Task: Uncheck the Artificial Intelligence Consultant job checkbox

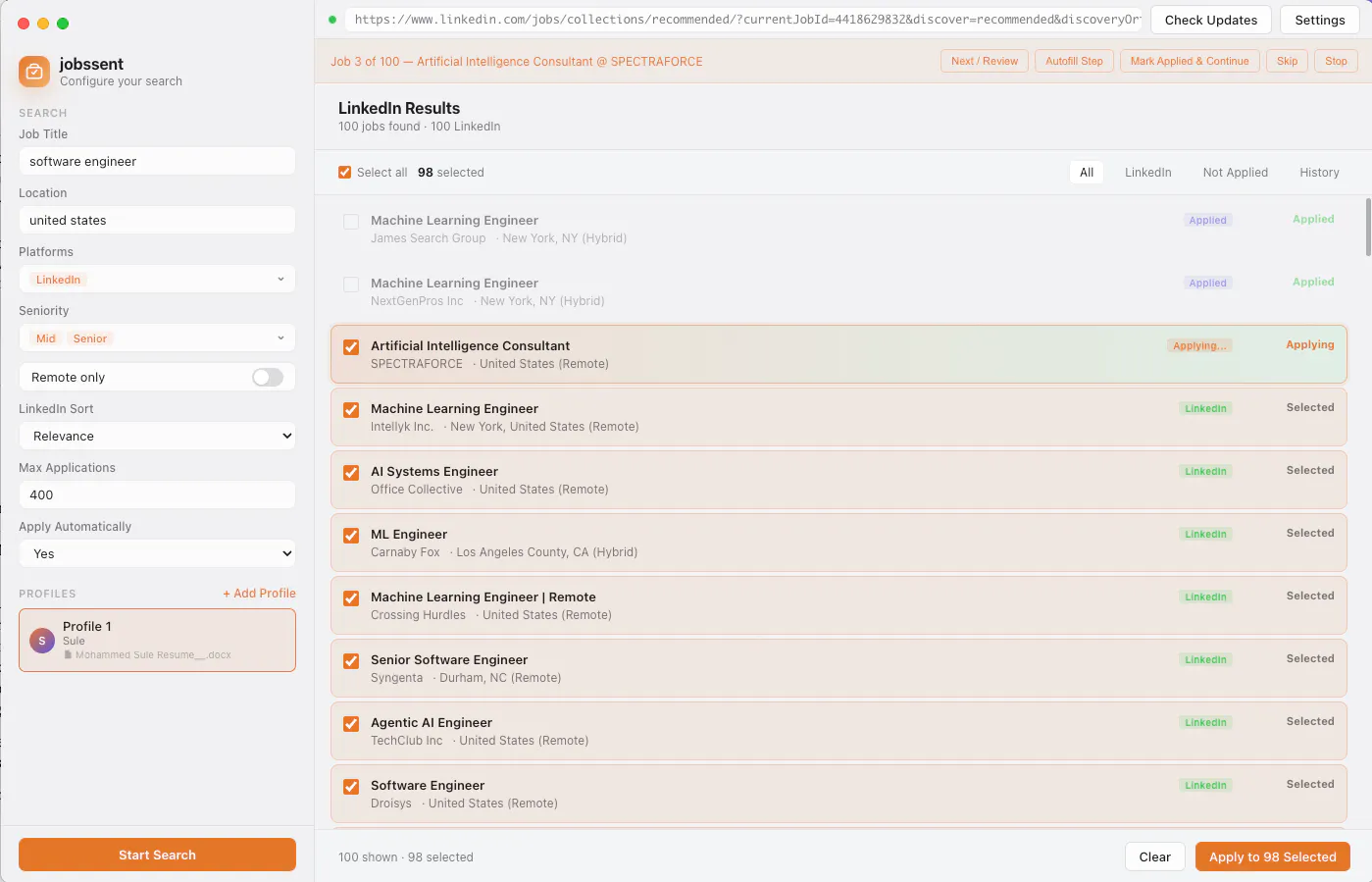Action: tap(351, 347)
